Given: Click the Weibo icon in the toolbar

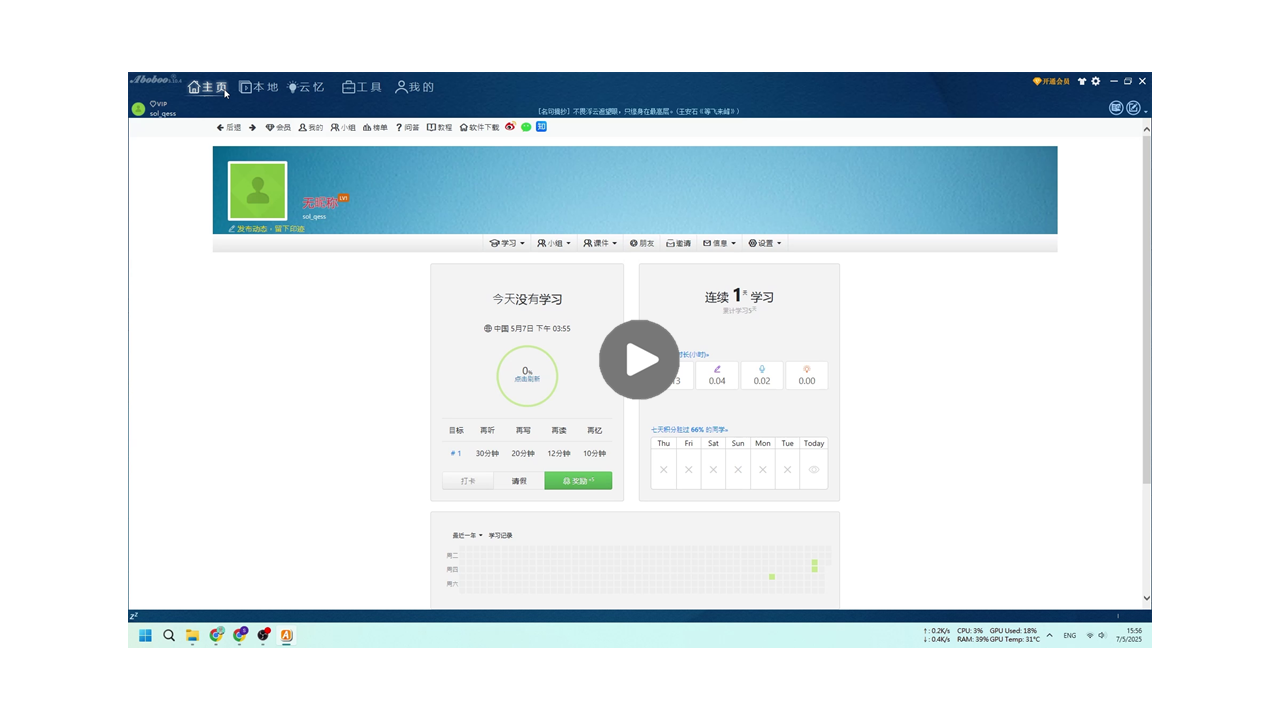Looking at the screenshot, I should click(x=510, y=127).
